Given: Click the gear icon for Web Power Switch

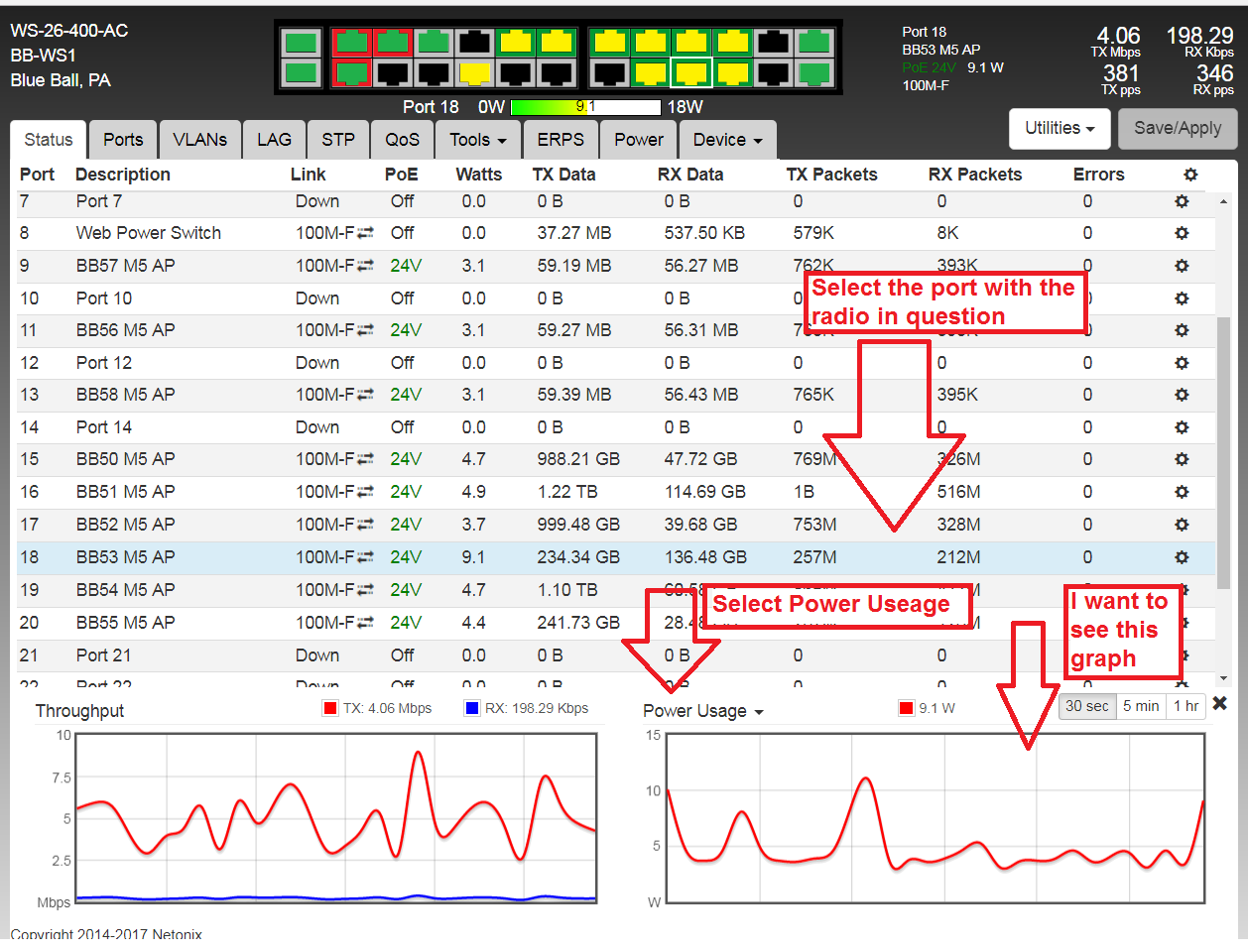Looking at the screenshot, I should [x=1182, y=233].
